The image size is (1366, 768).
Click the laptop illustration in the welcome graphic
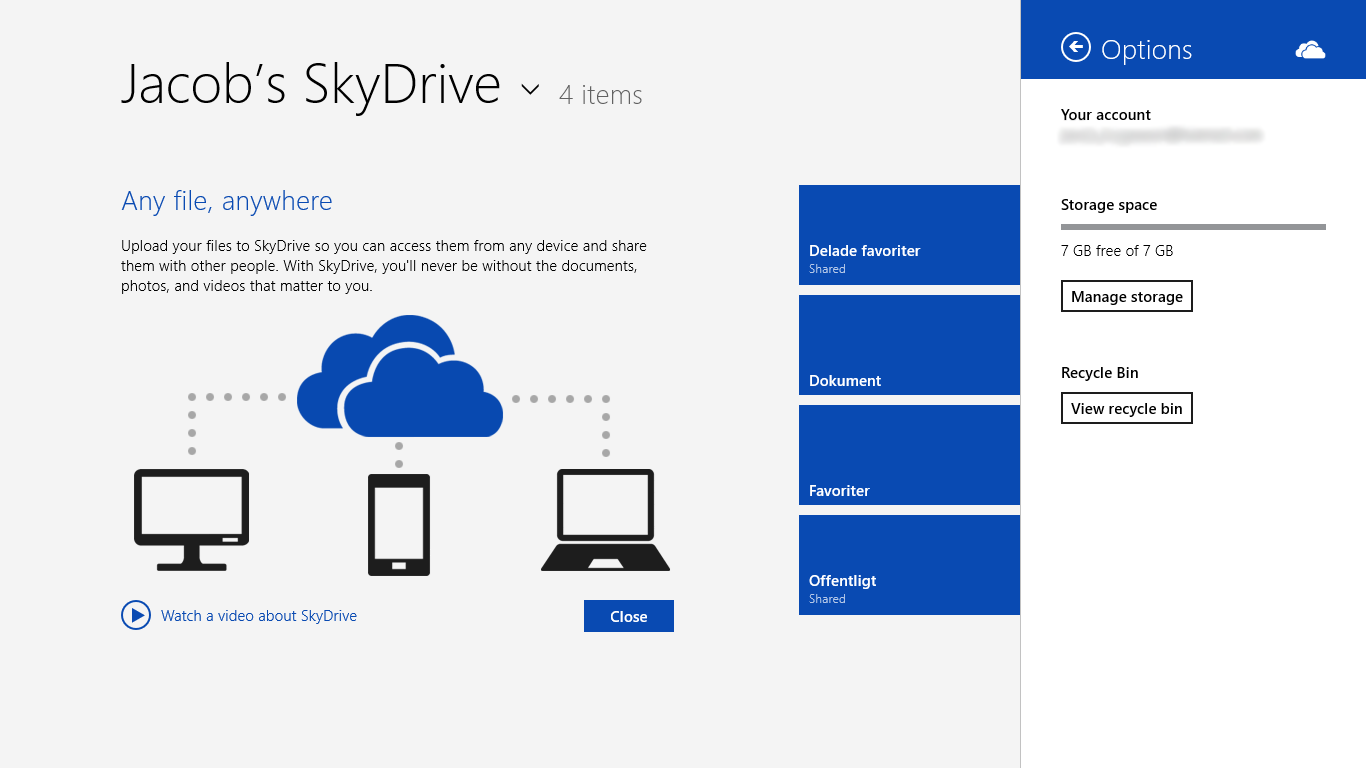[605, 520]
